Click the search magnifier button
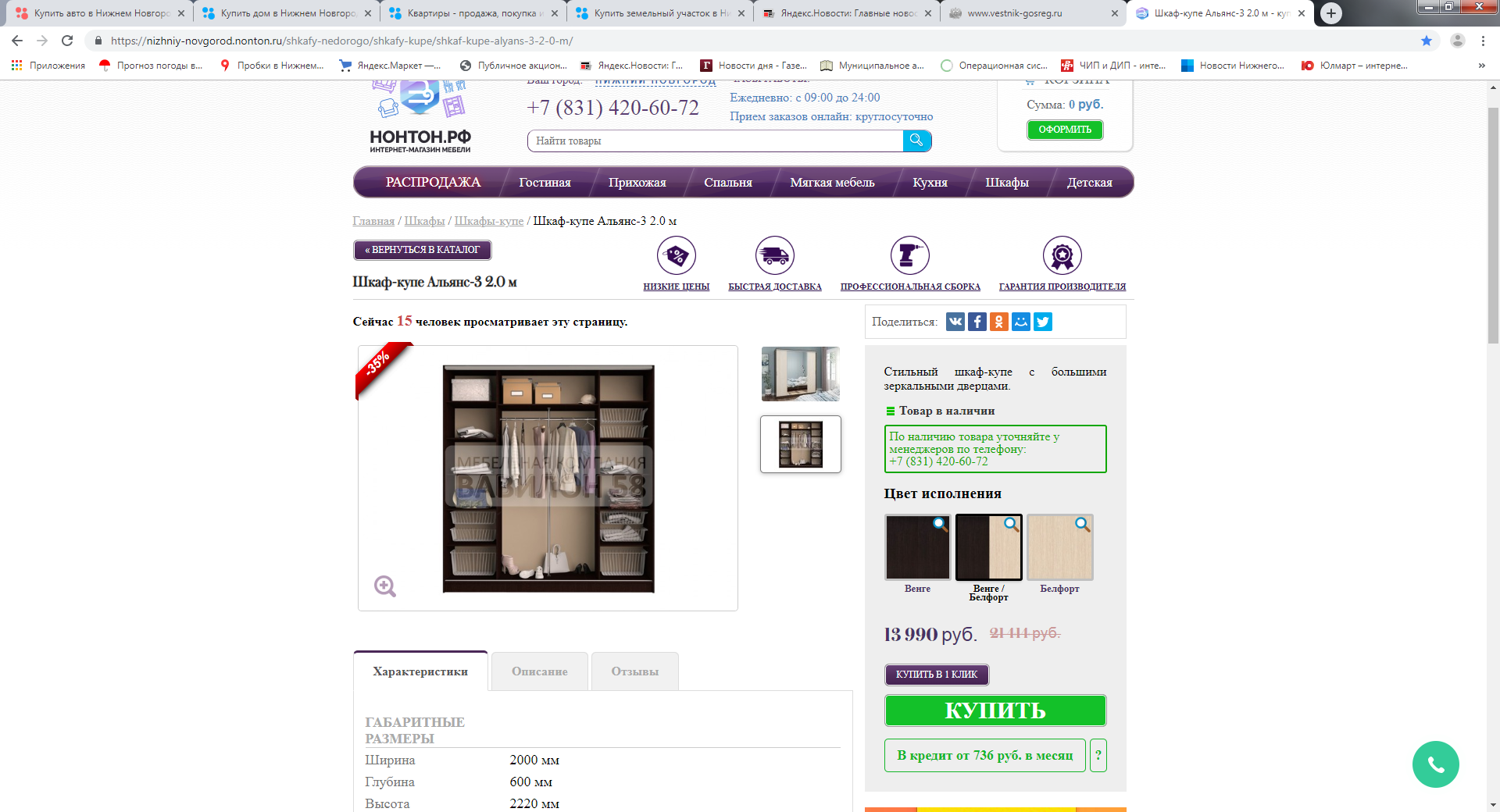 [x=917, y=141]
